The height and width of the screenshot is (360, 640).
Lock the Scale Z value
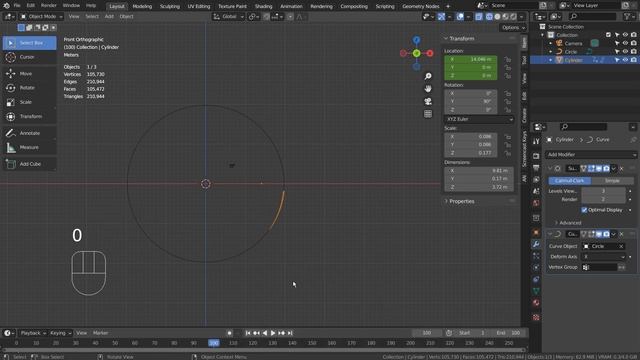point(507,153)
